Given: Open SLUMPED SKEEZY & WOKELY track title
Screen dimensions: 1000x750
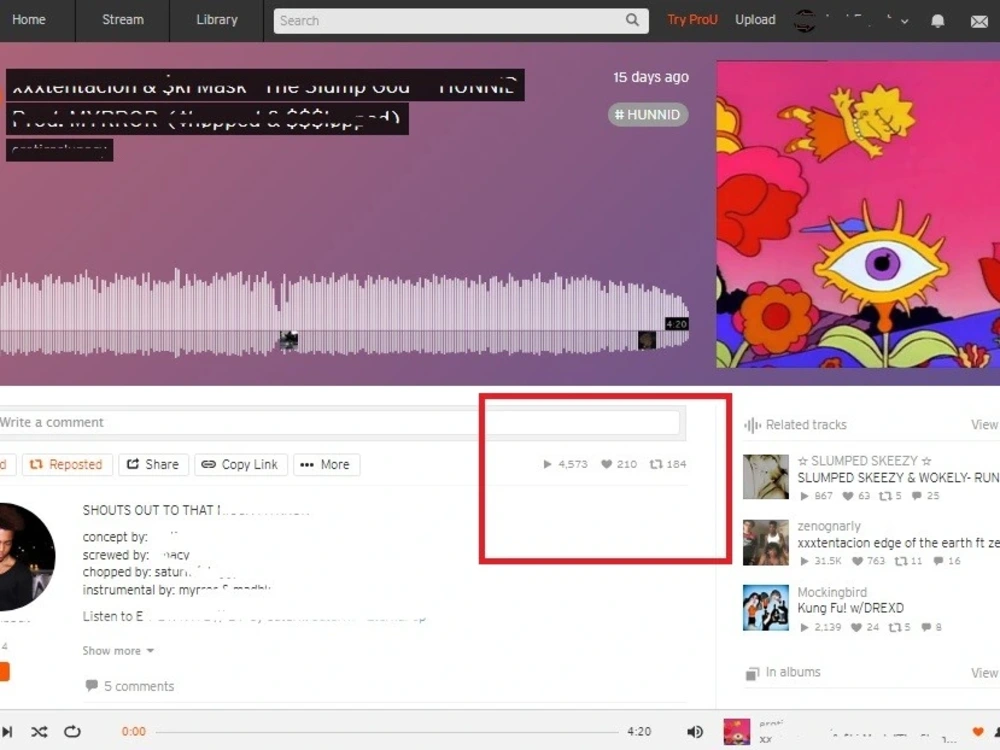Looking at the screenshot, I should click(899, 478).
